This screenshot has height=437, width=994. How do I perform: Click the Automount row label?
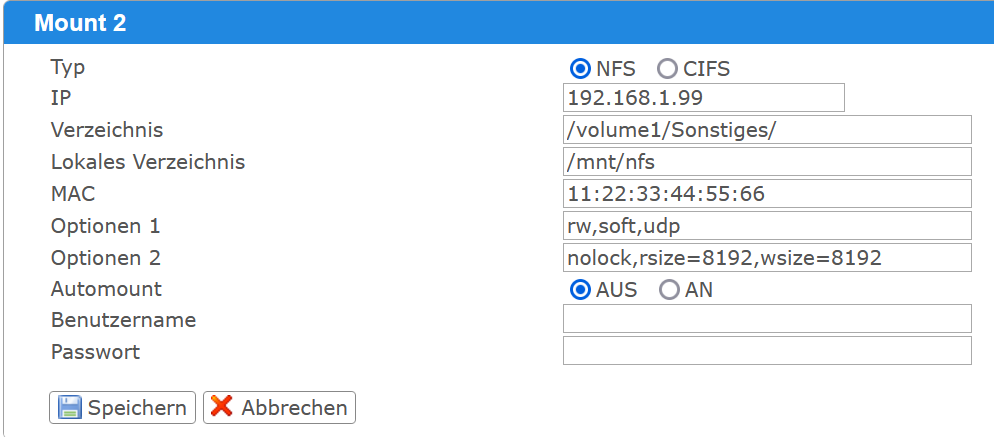click(x=106, y=289)
